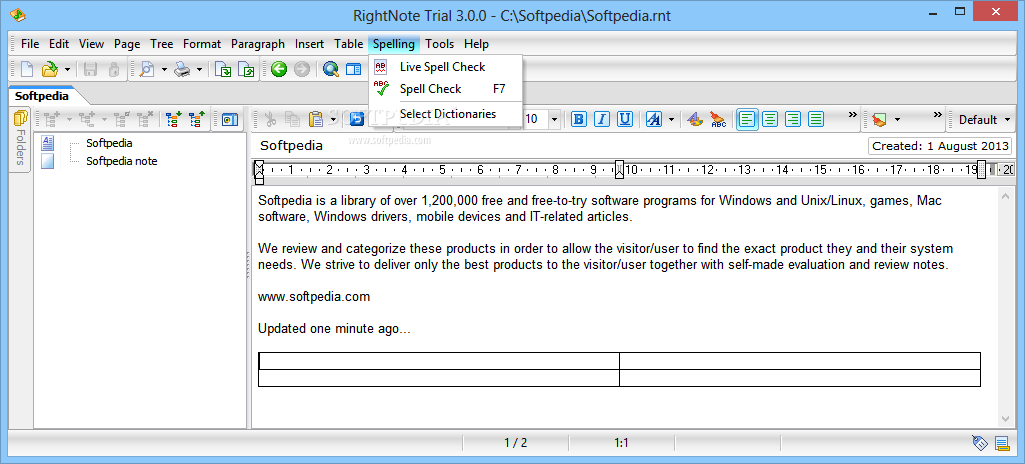Screen dimensions: 1025x464
Task: Open the paste options dropdown arrow
Action: pyautogui.click(x=333, y=119)
